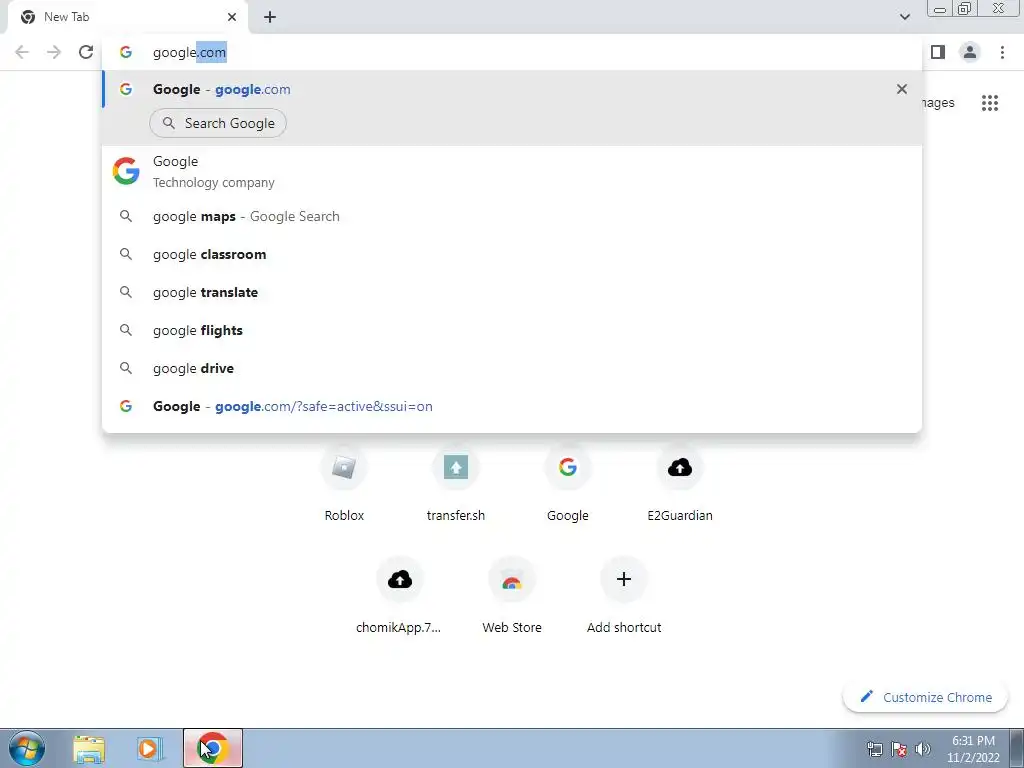Click the Search Google chip
Image resolution: width=1024 pixels, height=768 pixels.
218,123
